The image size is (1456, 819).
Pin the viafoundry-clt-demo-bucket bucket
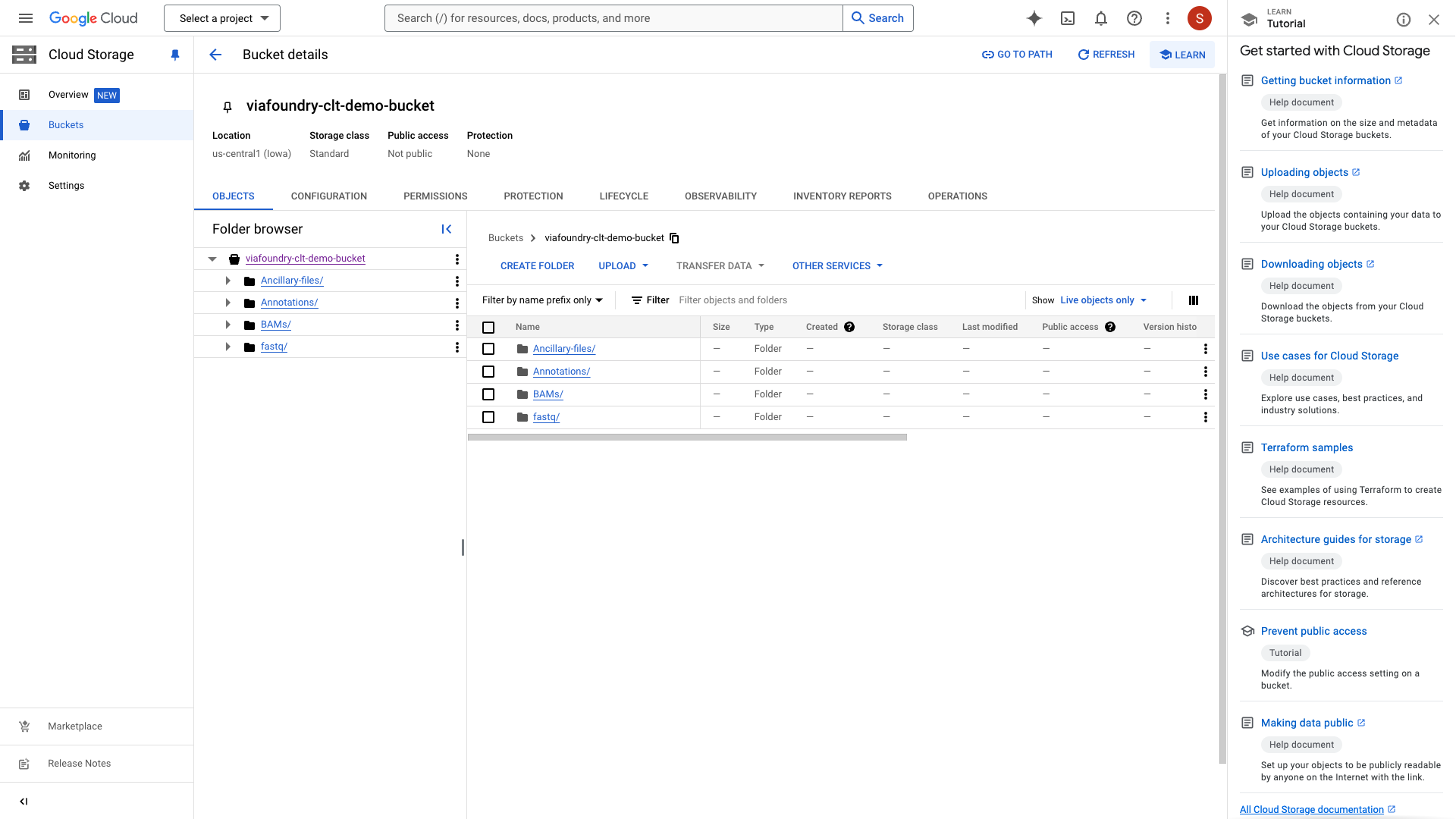227,107
